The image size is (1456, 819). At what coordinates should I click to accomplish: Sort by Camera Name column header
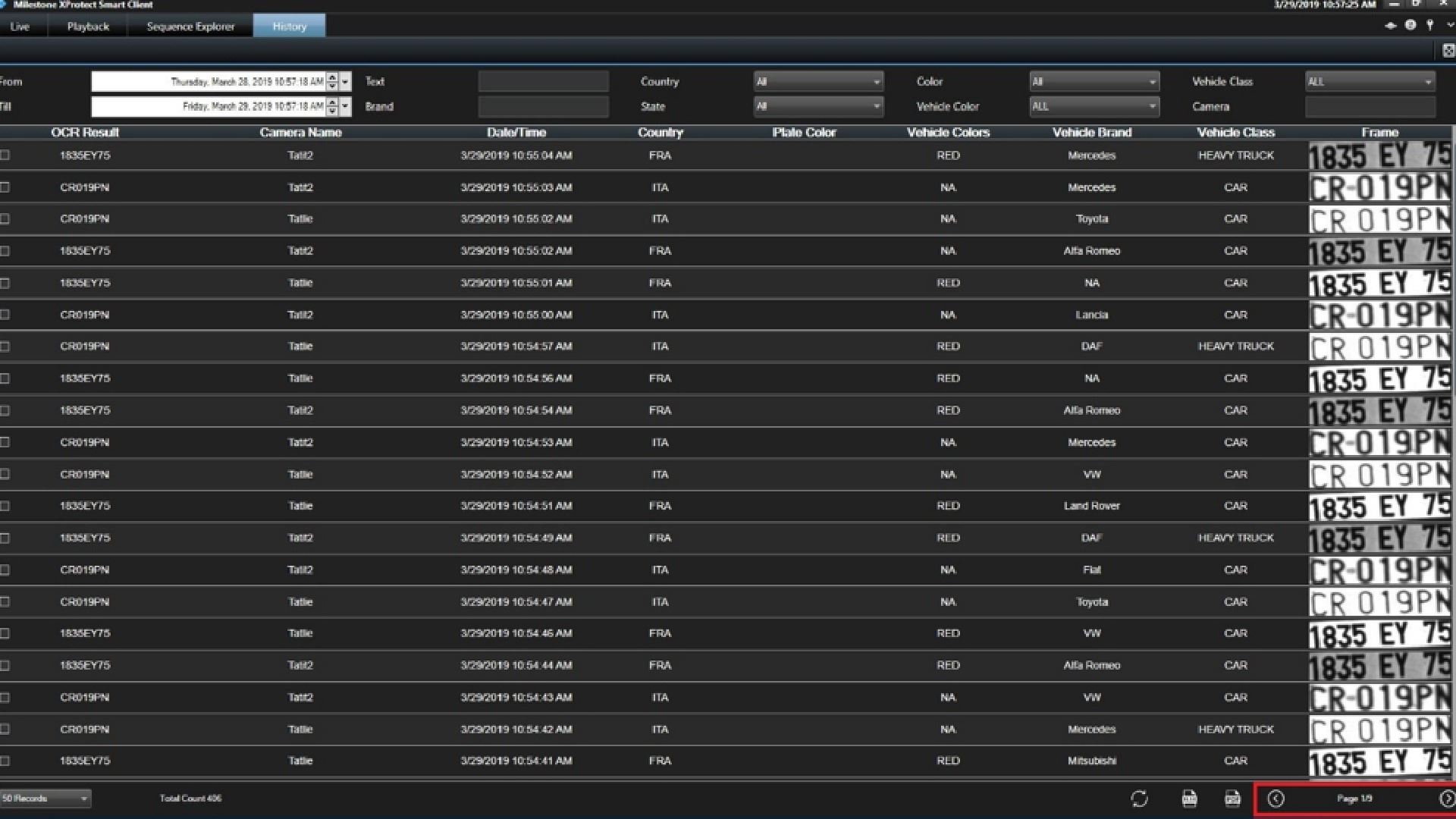[300, 132]
